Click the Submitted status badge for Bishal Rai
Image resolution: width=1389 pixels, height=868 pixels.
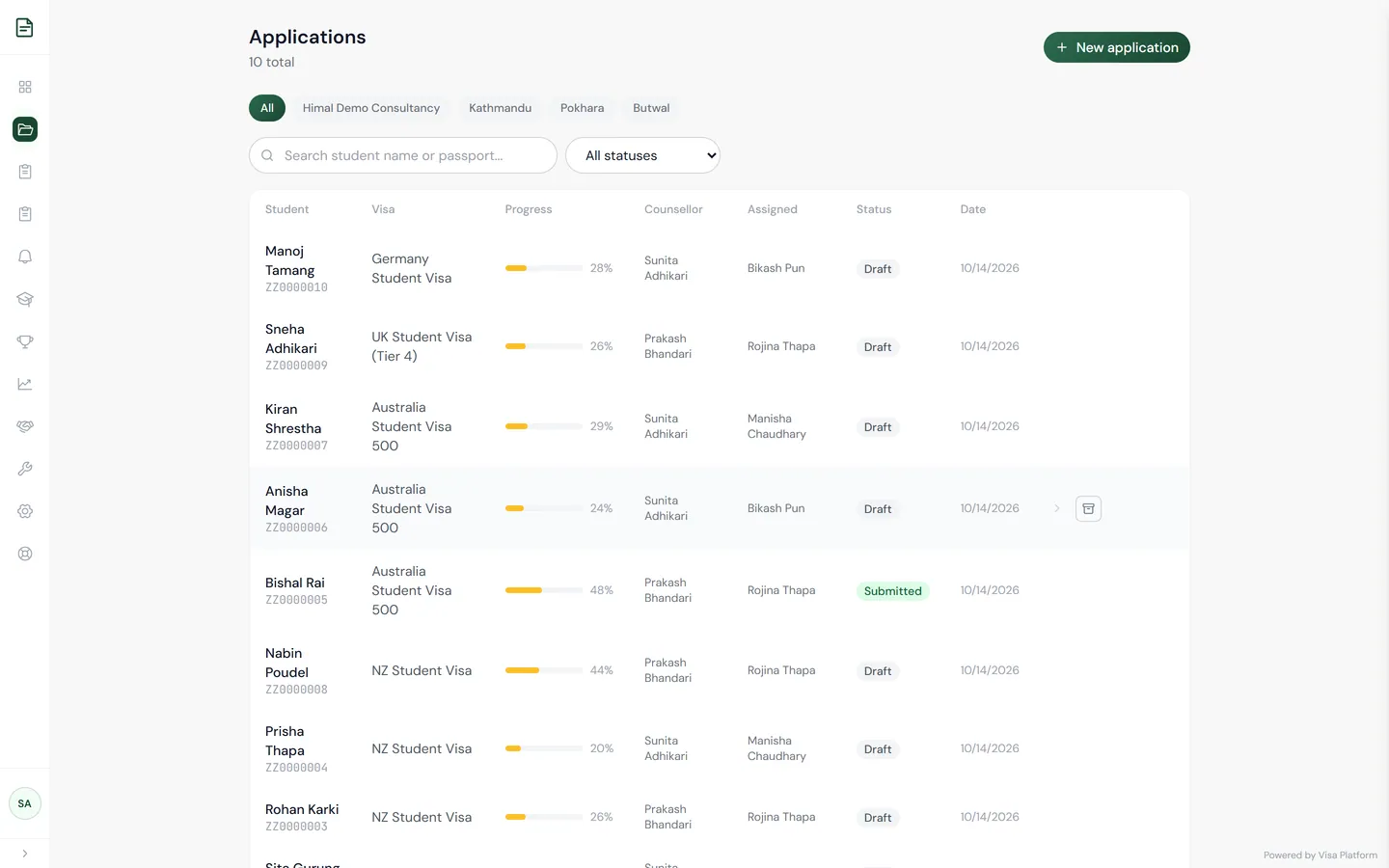click(892, 591)
